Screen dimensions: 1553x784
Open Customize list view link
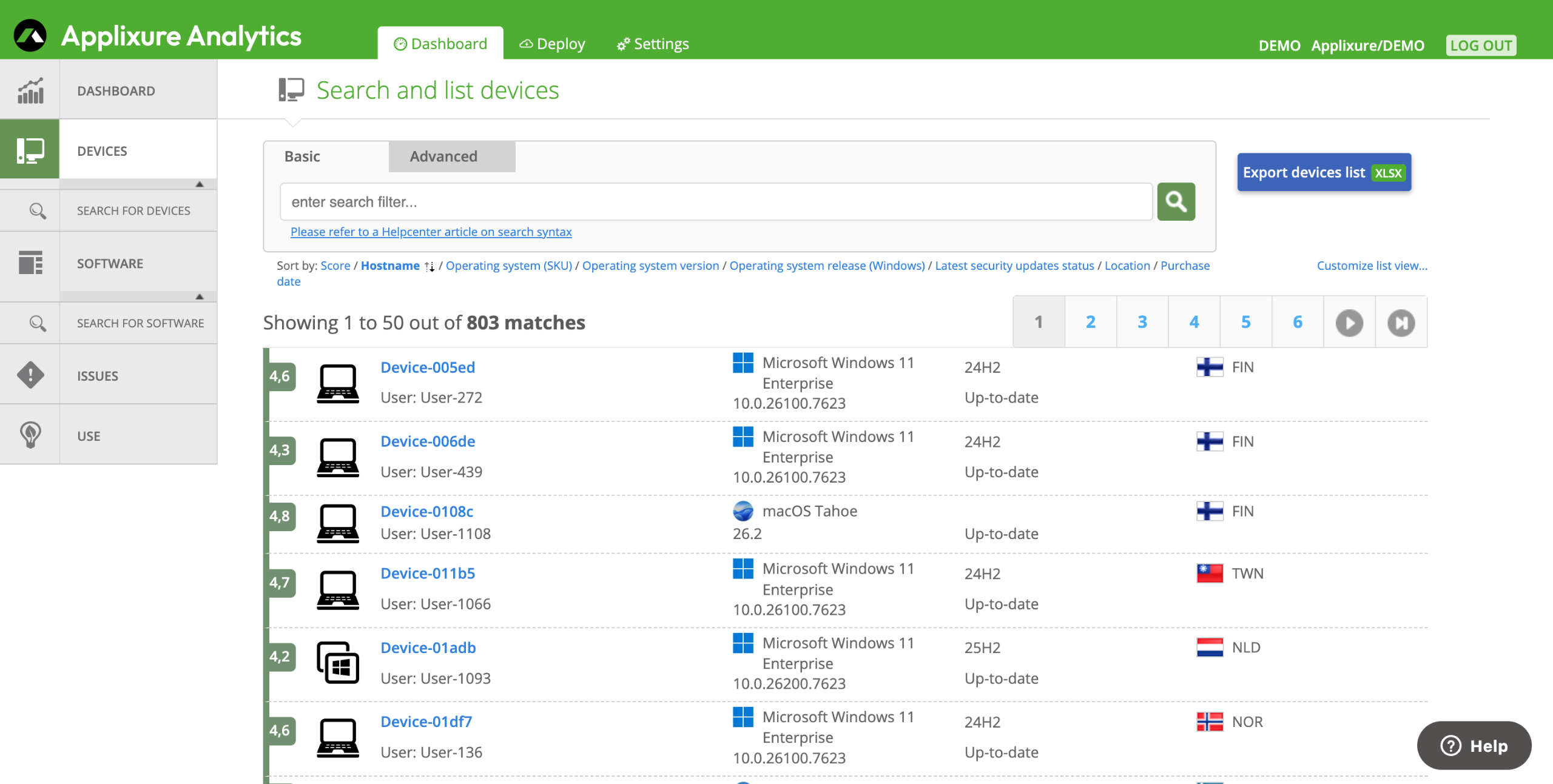(1372, 266)
